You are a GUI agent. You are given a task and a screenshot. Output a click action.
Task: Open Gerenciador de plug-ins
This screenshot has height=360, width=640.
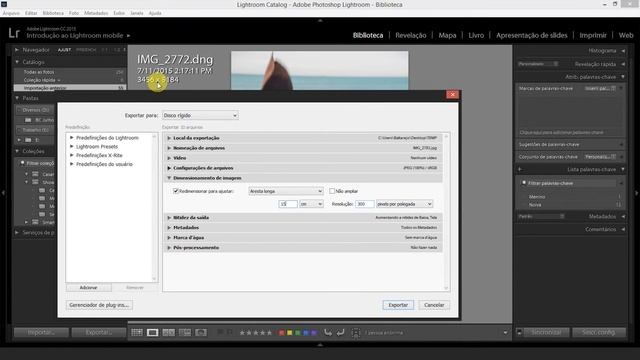point(99,305)
